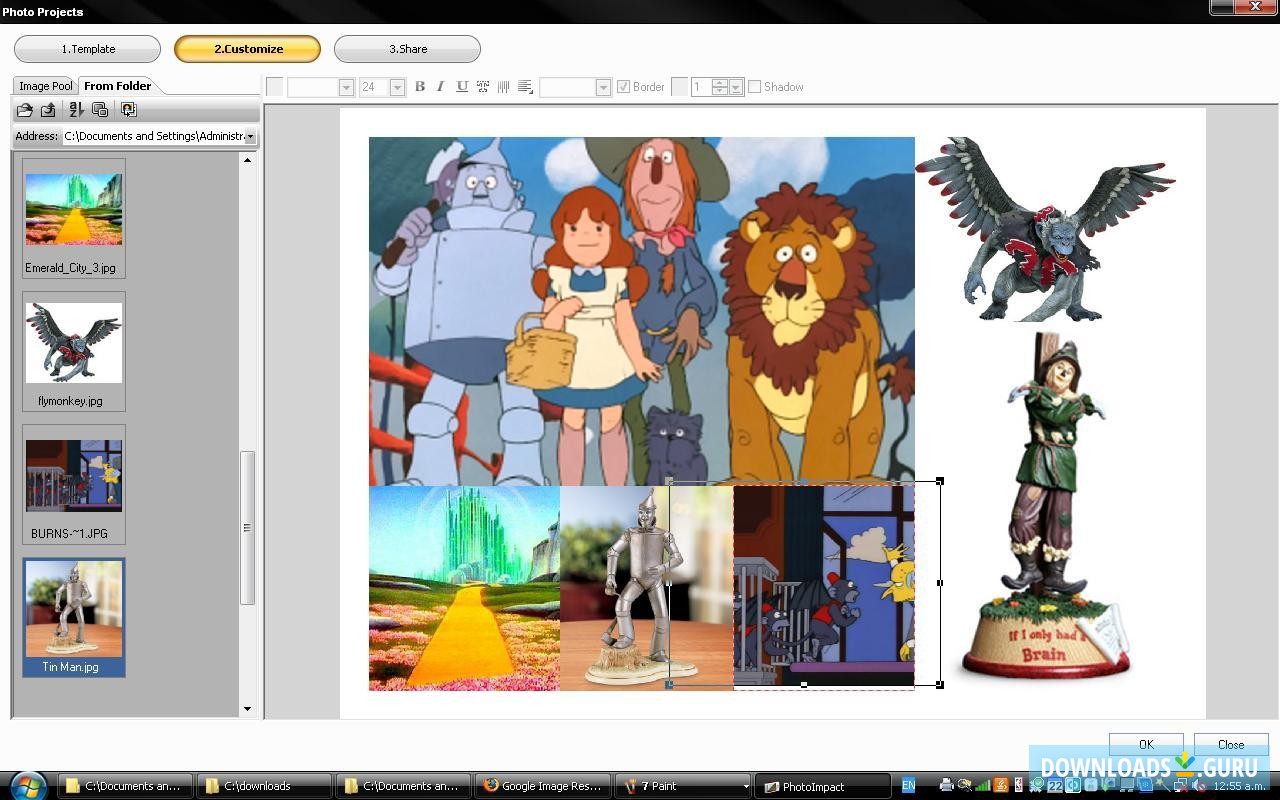Screen dimensions: 1280x800
Task: Toggle vertical text orientation icon
Action: click(503, 87)
